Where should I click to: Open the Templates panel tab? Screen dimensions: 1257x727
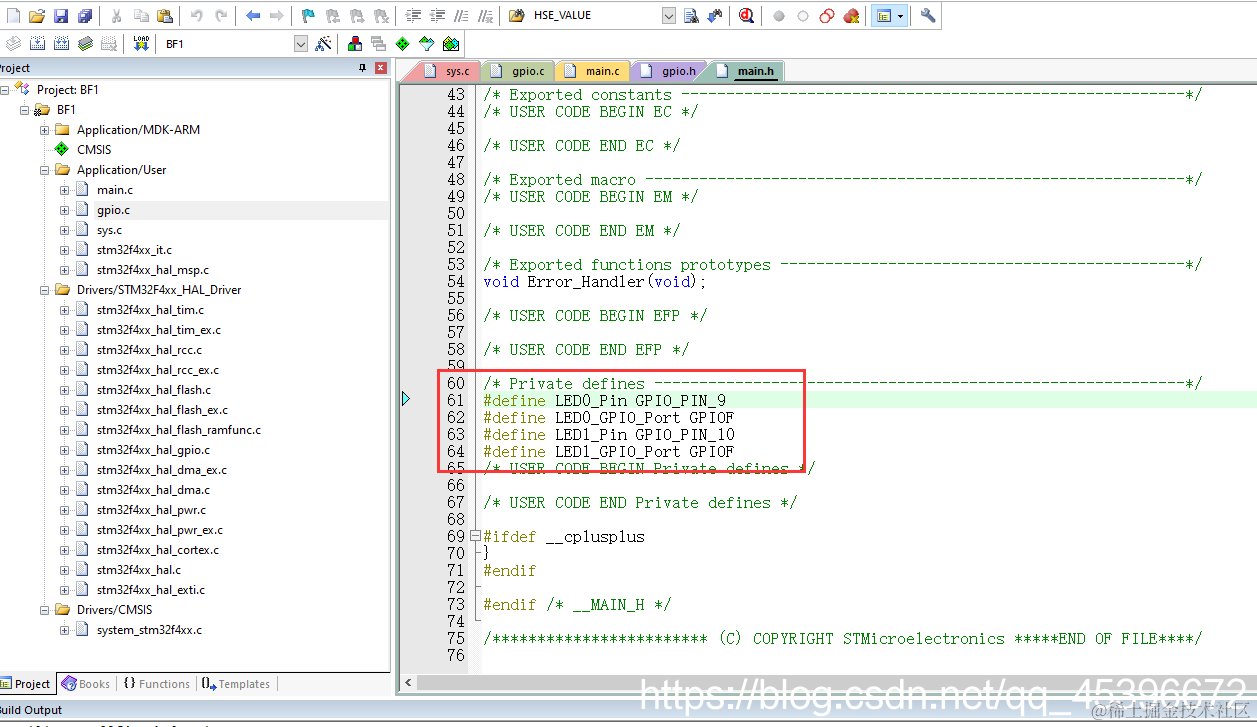[x=236, y=684]
